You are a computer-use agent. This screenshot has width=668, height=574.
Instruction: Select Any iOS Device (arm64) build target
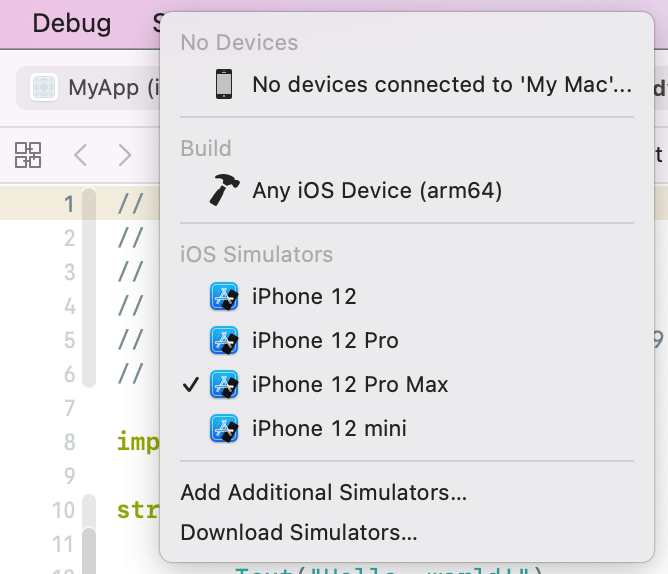(x=376, y=190)
